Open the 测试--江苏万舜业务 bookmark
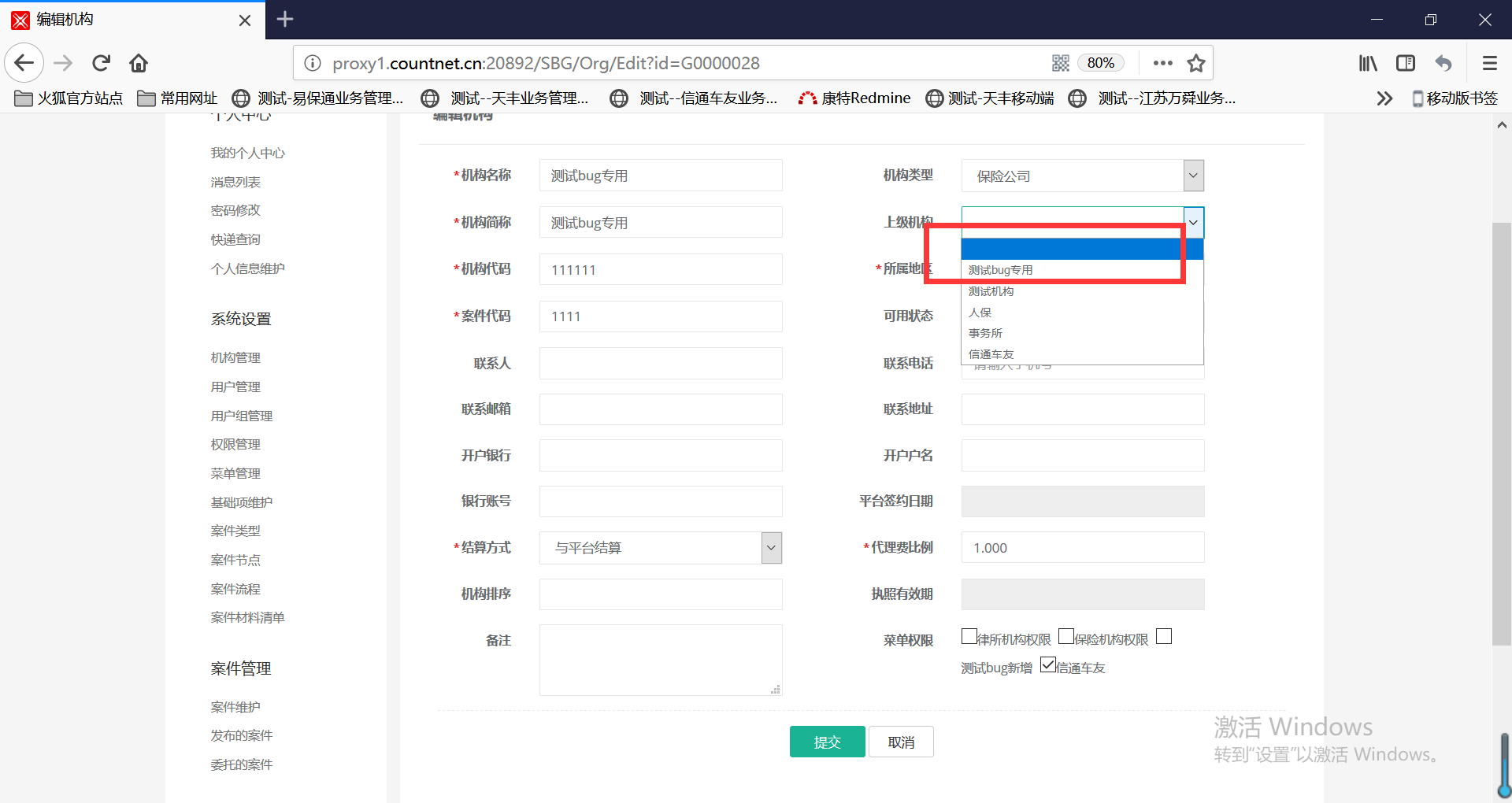This screenshot has height=803, width=1512. [x=1152, y=98]
